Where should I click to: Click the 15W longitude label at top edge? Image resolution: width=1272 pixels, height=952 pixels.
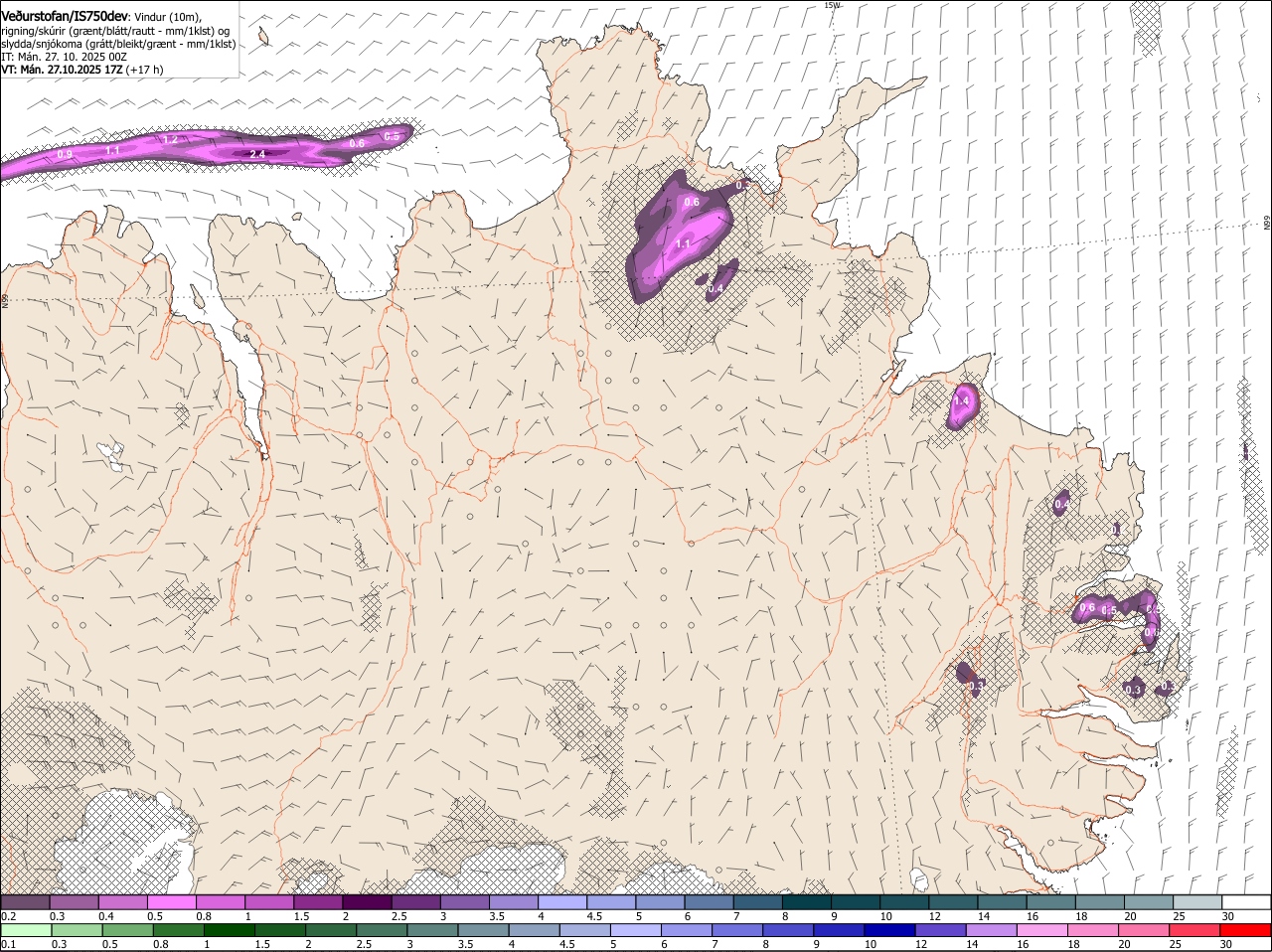coord(832,5)
